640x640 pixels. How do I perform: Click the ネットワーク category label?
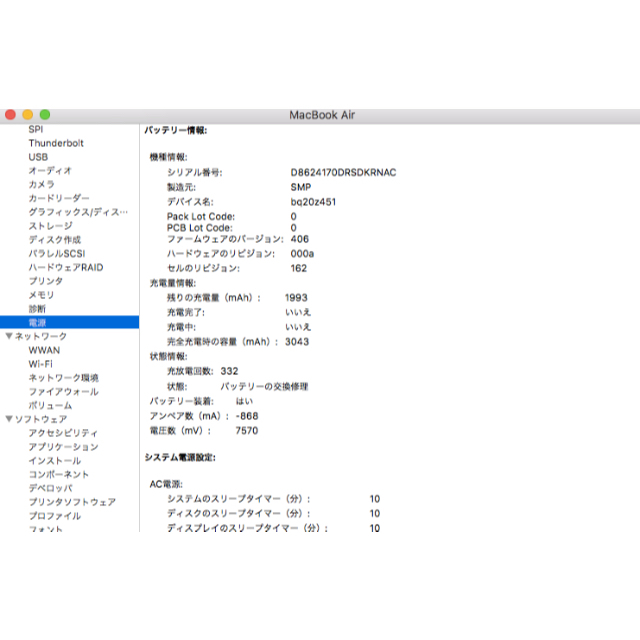point(41,336)
